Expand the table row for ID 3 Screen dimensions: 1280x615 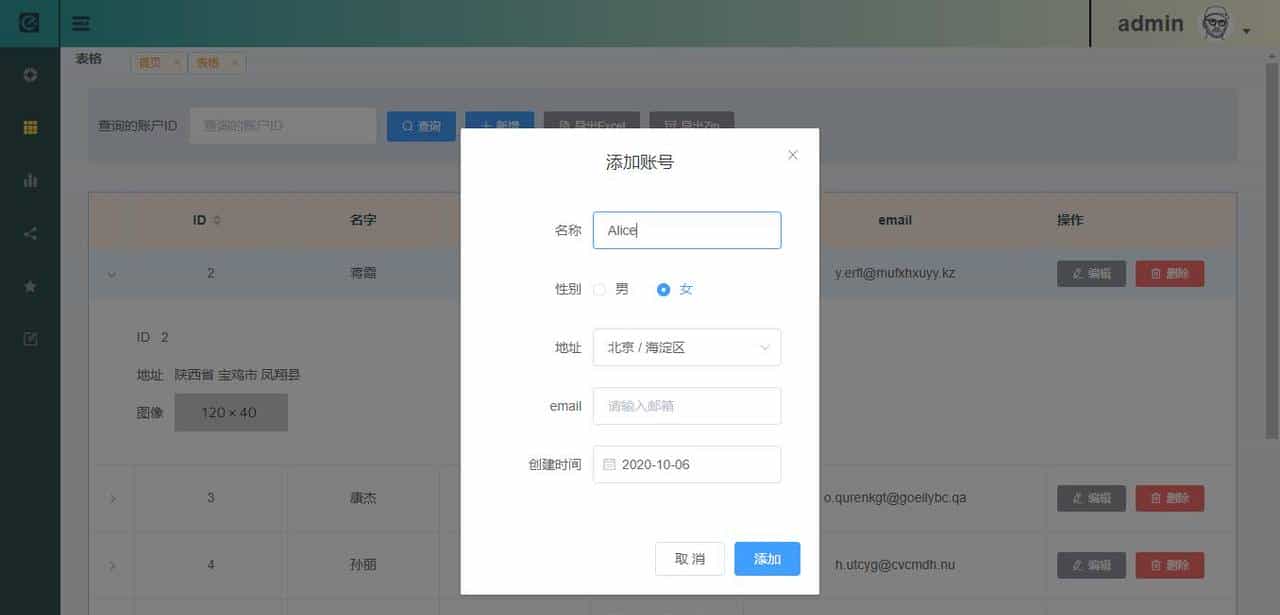[110, 497]
